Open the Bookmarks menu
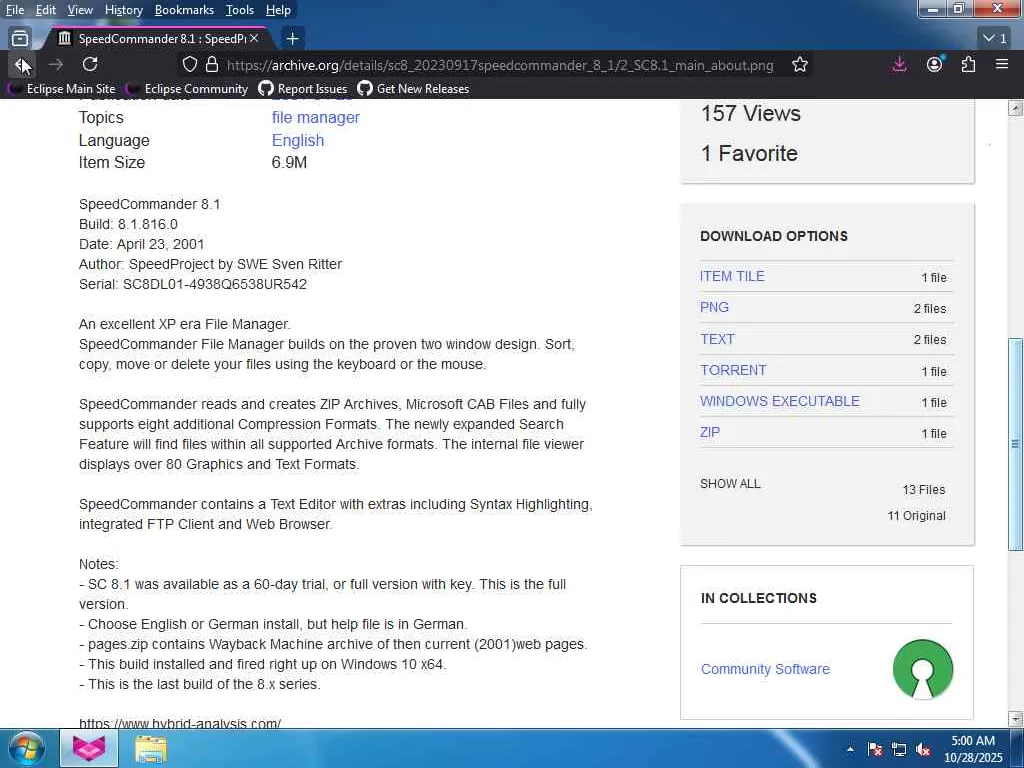 (x=184, y=10)
